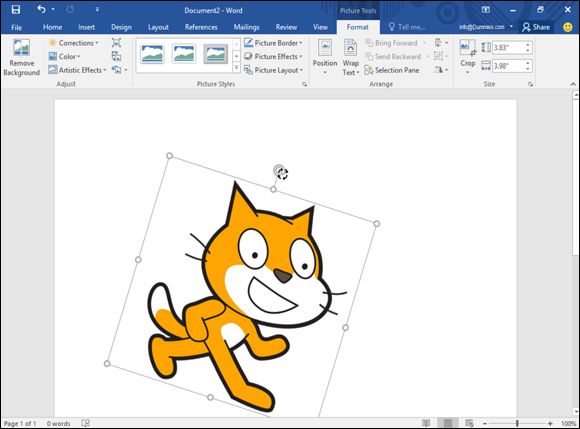Switch to the Home tab
This screenshot has width=580, height=429.
pyautogui.click(x=52, y=27)
